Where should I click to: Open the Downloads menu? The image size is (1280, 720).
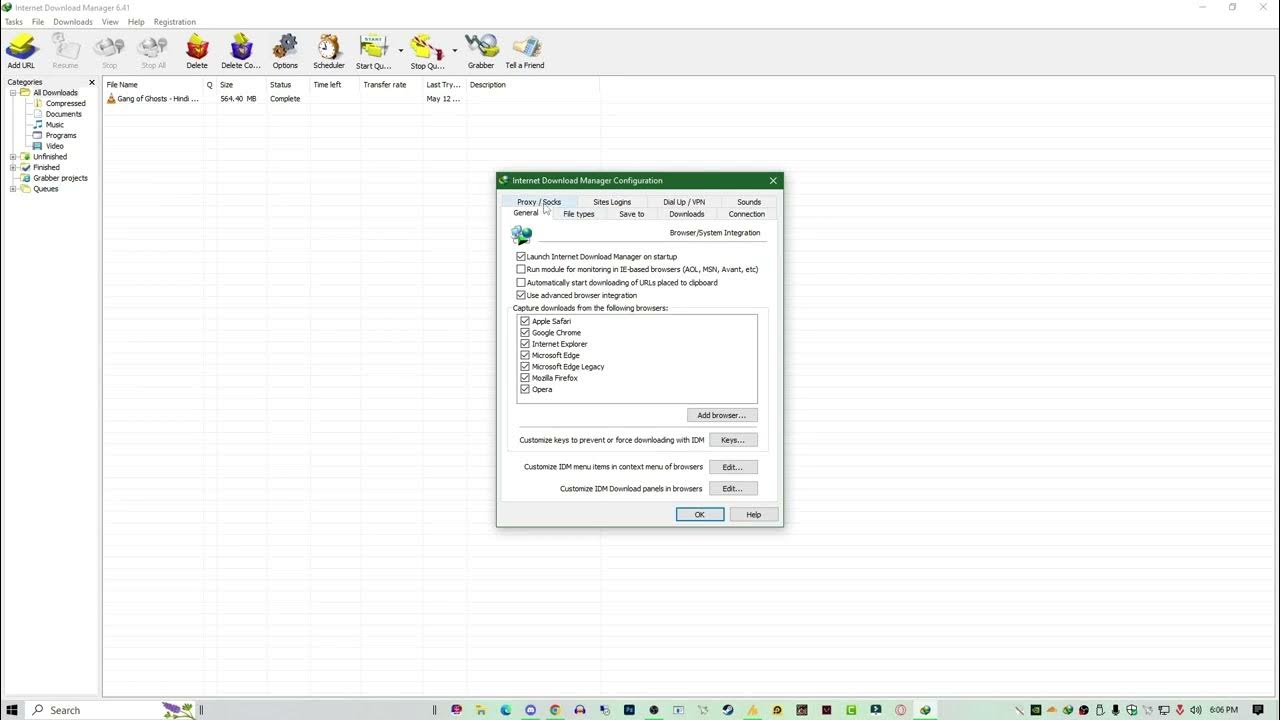click(x=73, y=22)
